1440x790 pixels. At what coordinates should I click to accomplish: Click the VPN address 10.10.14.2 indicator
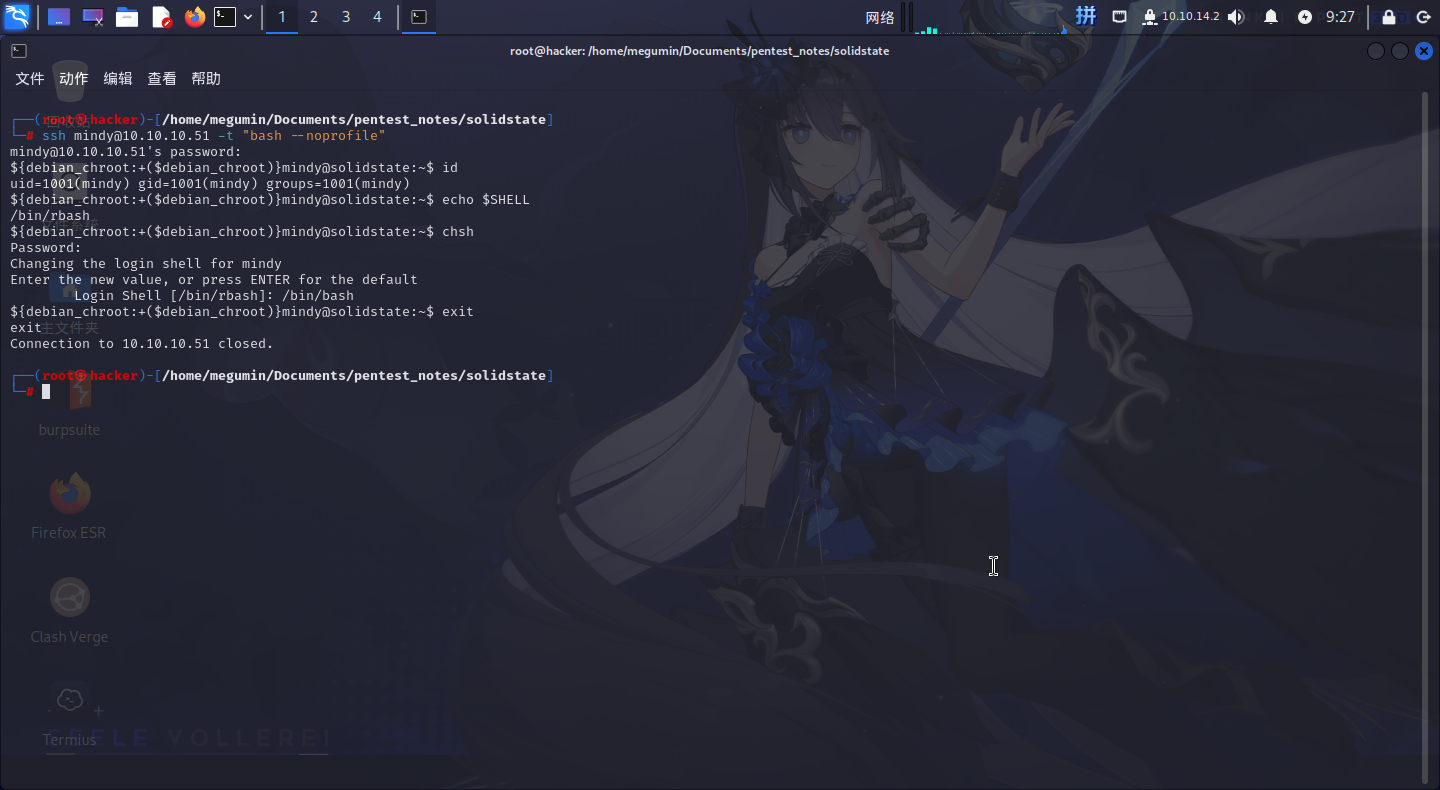(x=1180, y=16)
